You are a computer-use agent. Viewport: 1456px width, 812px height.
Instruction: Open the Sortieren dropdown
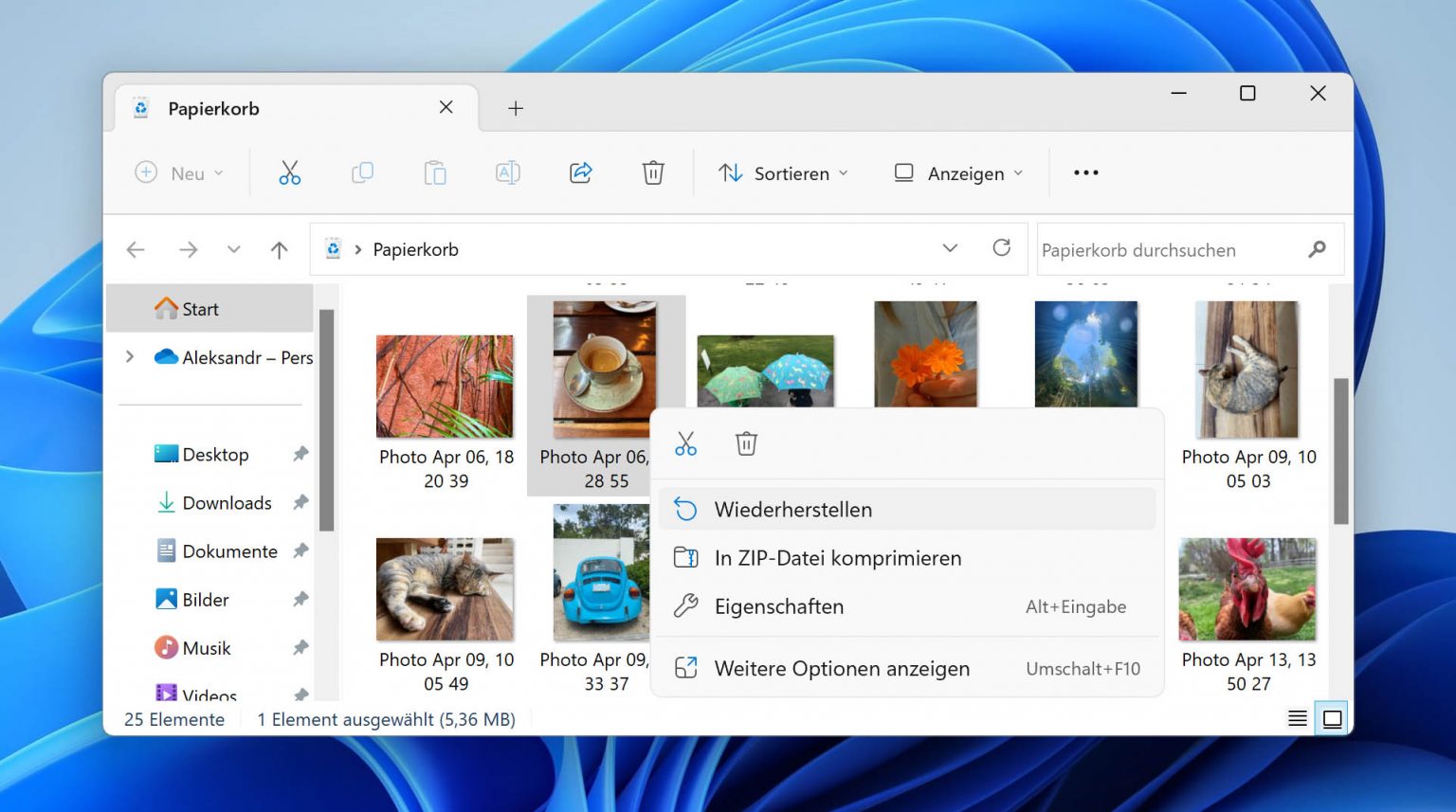tap(782, 173)
